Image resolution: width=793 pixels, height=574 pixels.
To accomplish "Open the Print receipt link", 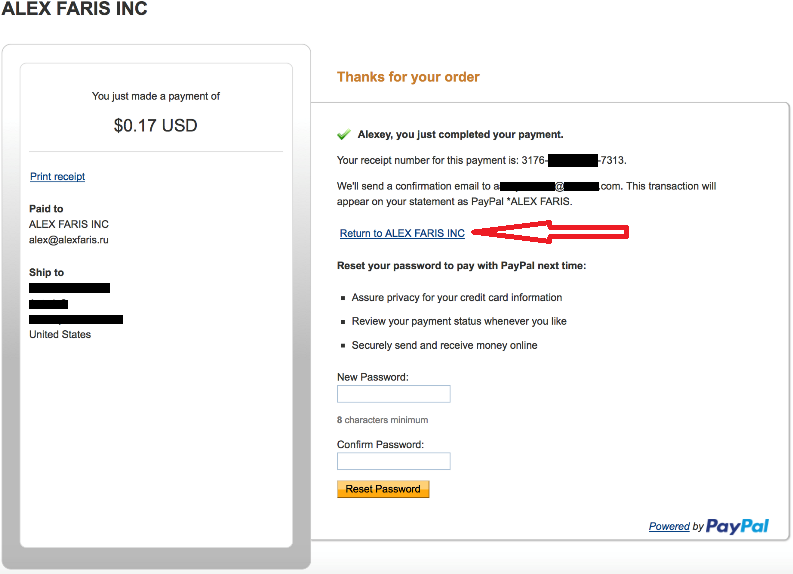I will pyautogui.click(x=58, y=176).
